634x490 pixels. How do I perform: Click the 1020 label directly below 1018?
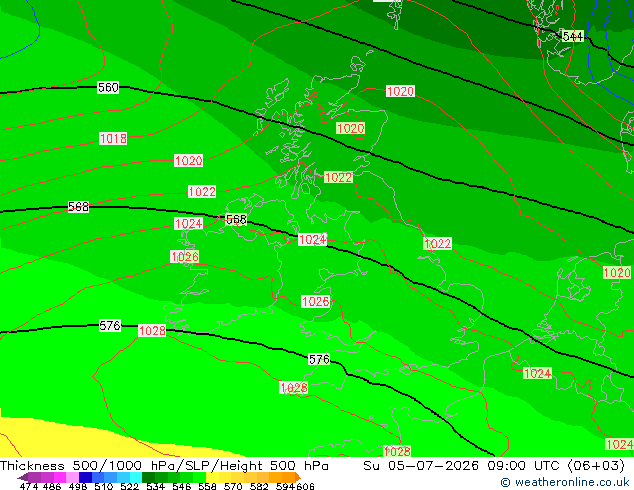pyautogui.click(x=188, y=161)
